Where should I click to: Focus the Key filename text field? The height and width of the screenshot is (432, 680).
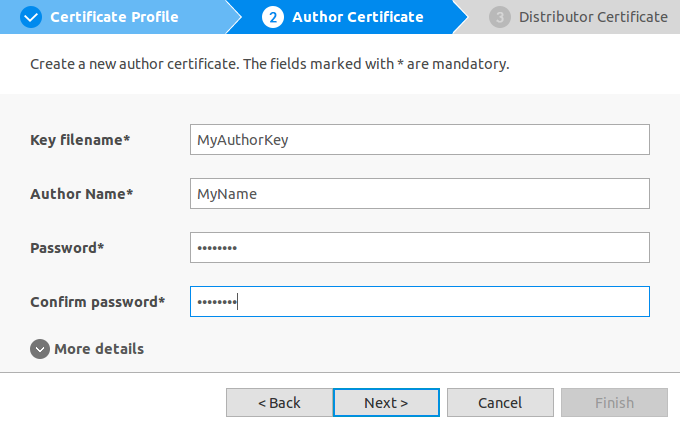(419, 140)
